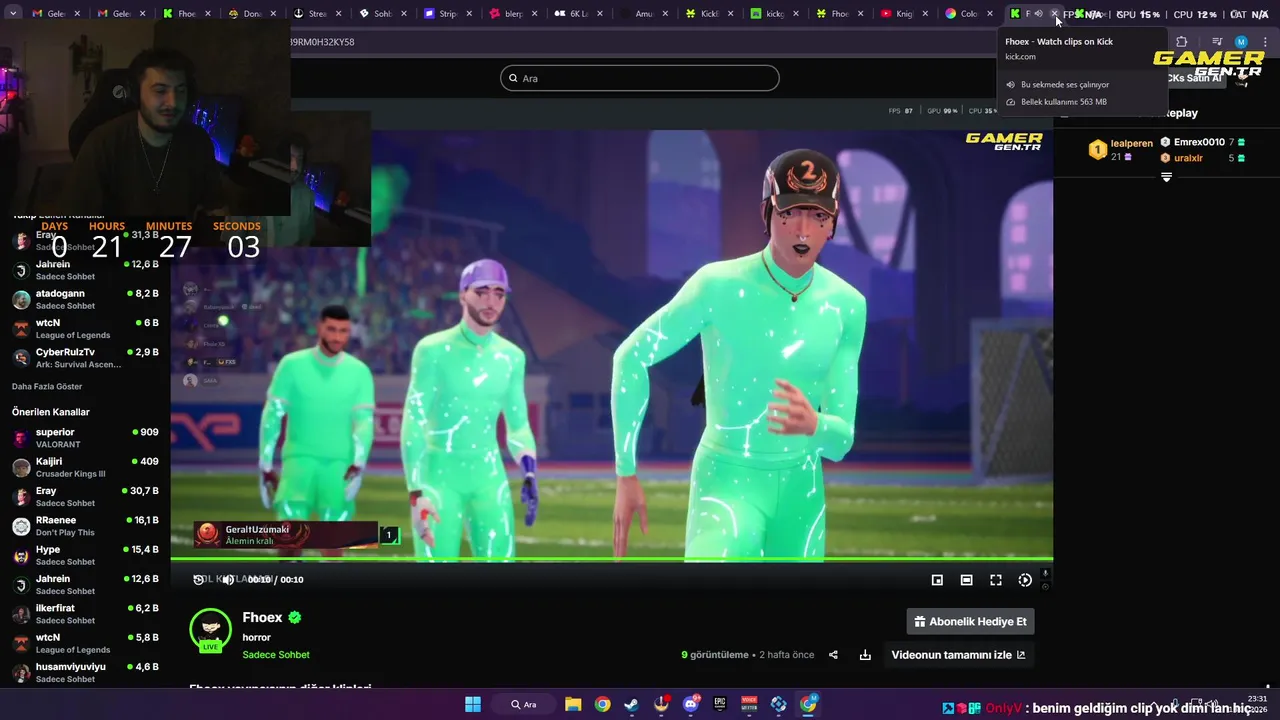Close the 'Colo' tab
Viewport: 1280px width, 720px height.
point(990,14)
